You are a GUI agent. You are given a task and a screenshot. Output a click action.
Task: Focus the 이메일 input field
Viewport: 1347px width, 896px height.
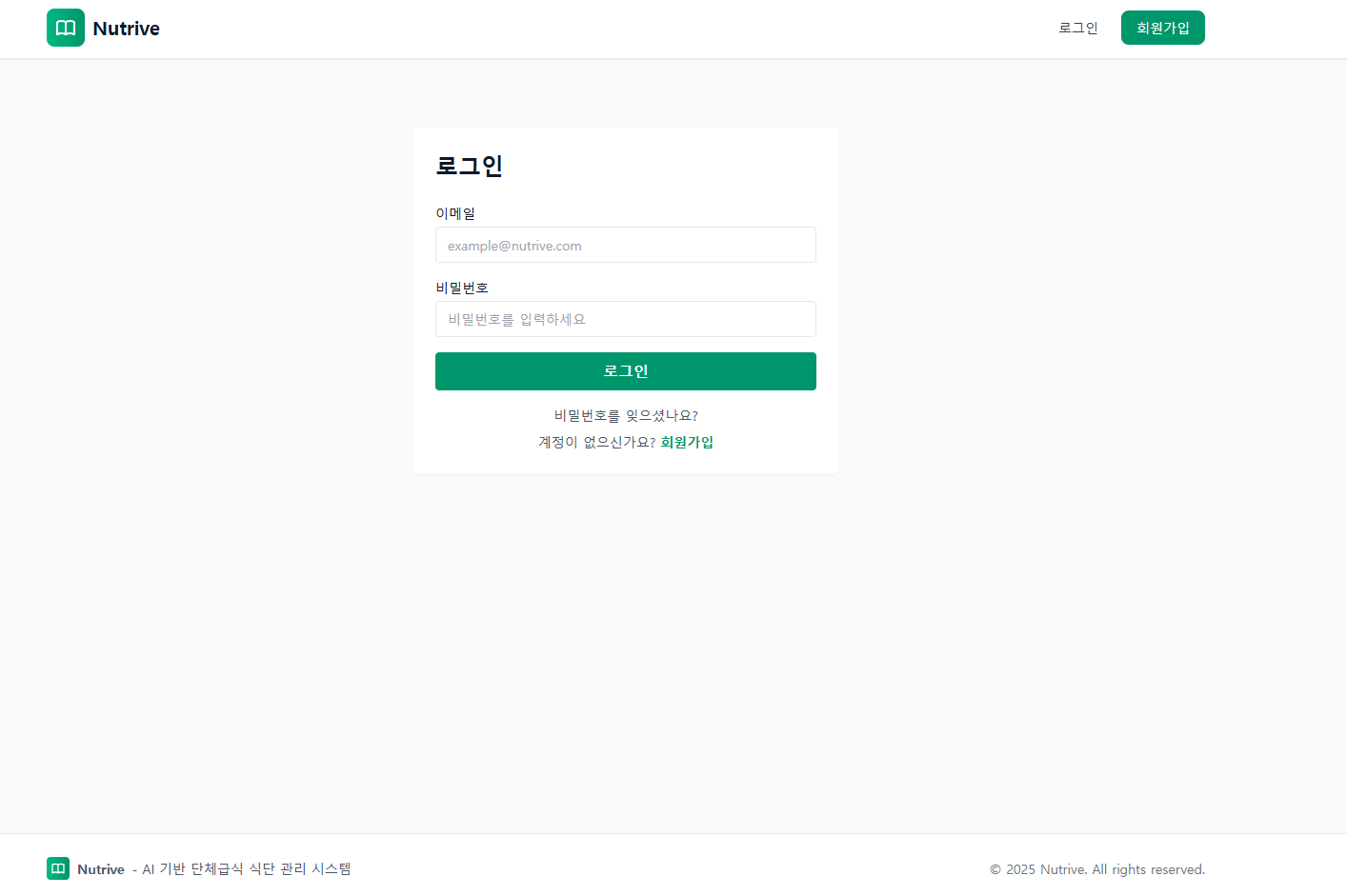[626, 245]
